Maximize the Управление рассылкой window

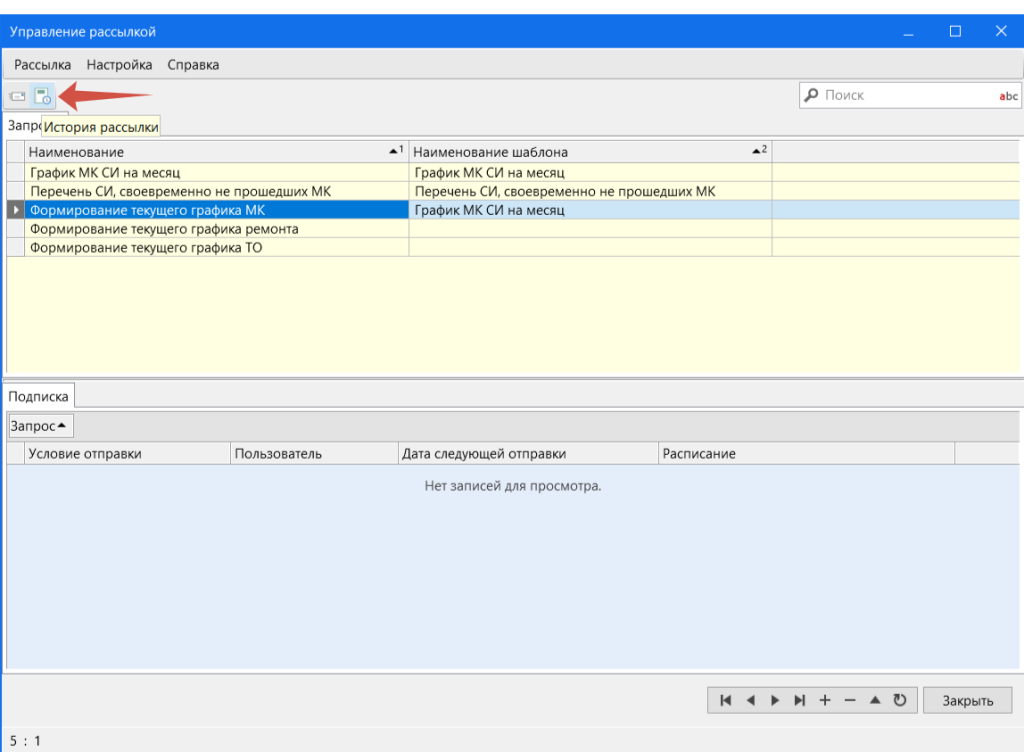[x=955, y=31]
